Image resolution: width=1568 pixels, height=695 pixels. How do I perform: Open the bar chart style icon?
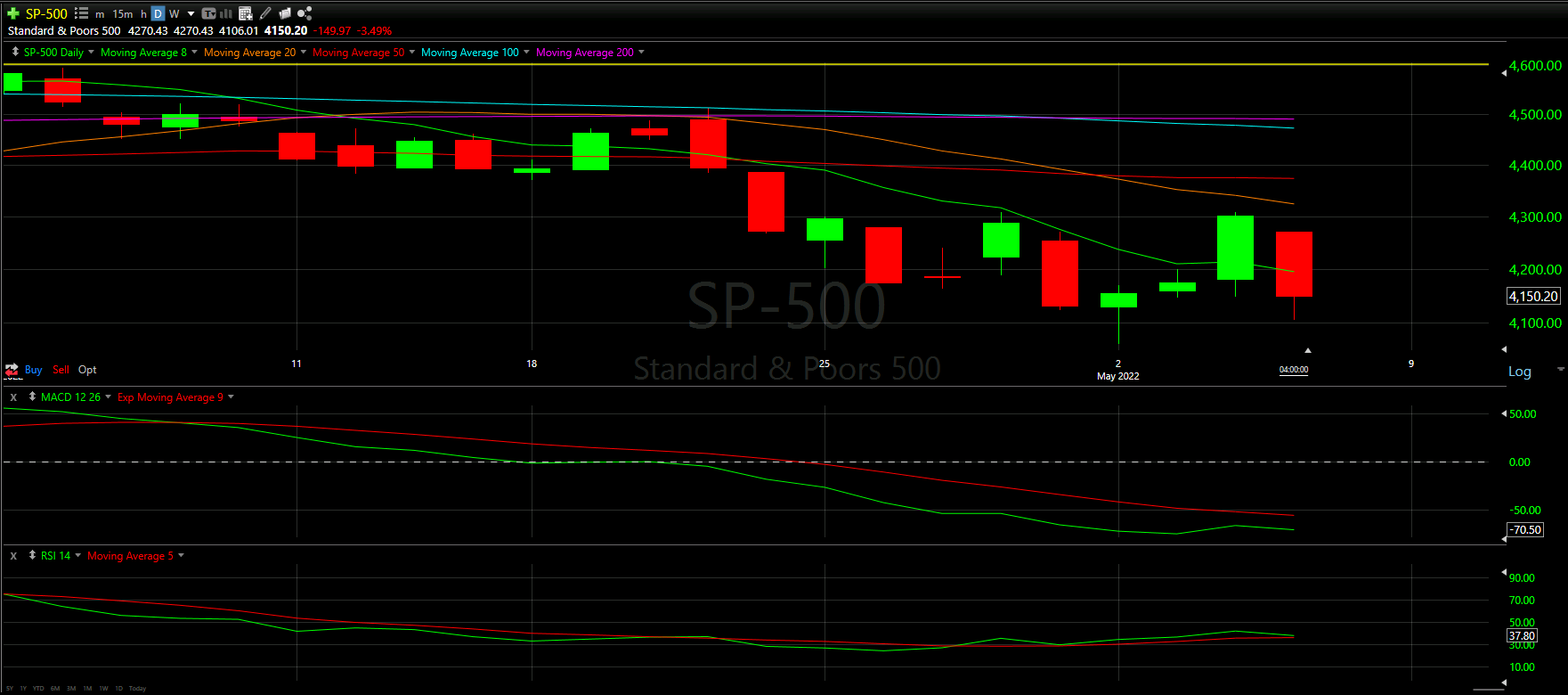coord(226,13)
